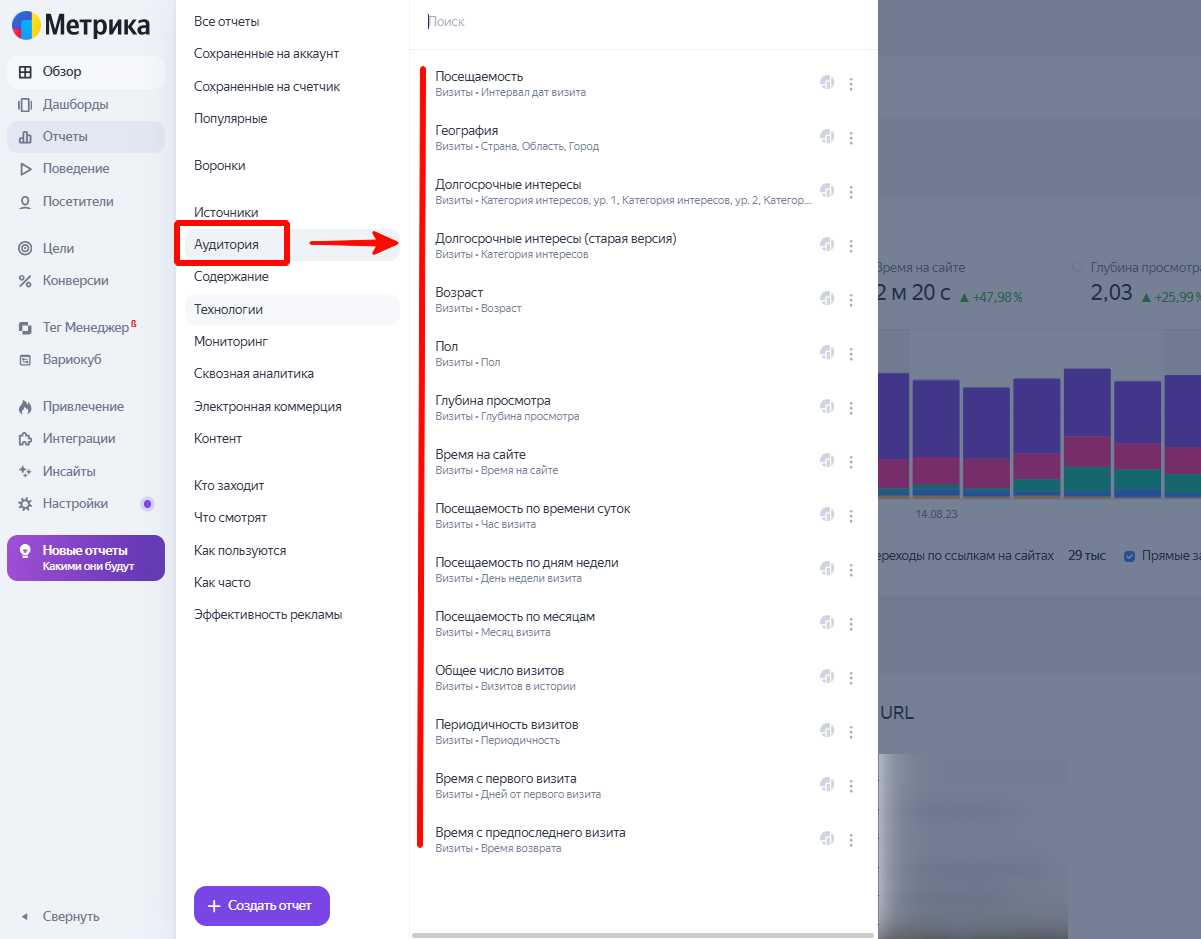Open Настройки in the sidebar
The width and height of the screenshot is (1201, 939).
75,503
